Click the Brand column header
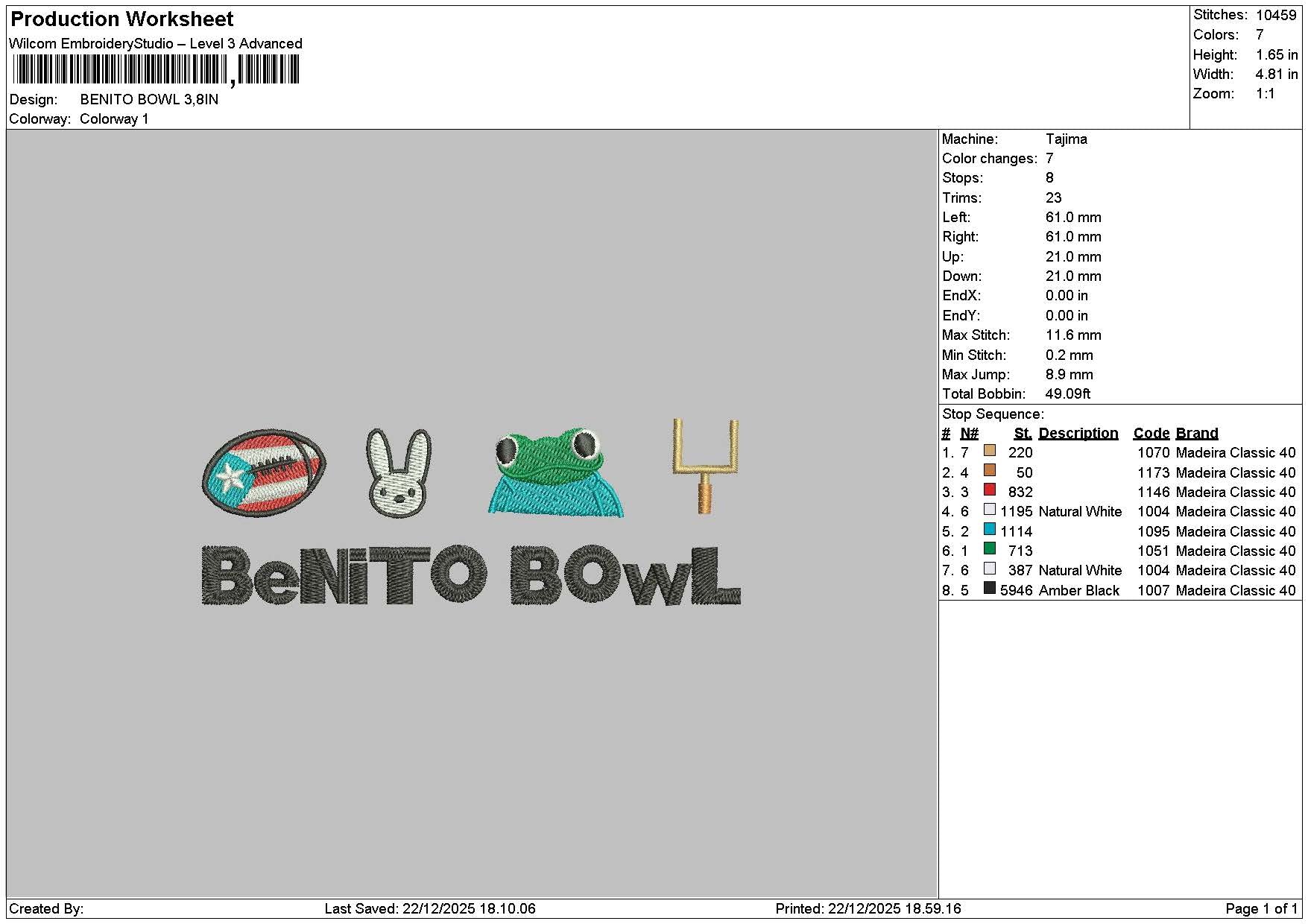Viewport: 1308px width, 924px height. [1197, 433]
